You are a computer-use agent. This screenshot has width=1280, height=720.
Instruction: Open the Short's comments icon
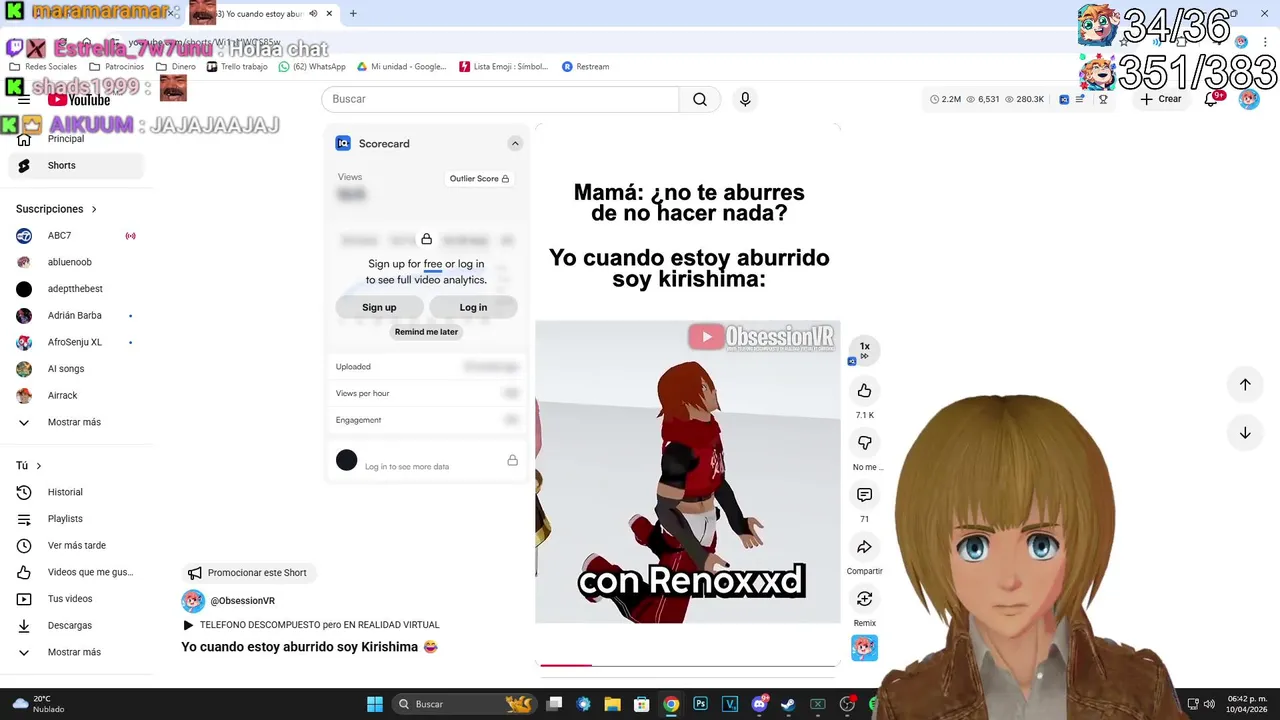coord(864,495)
